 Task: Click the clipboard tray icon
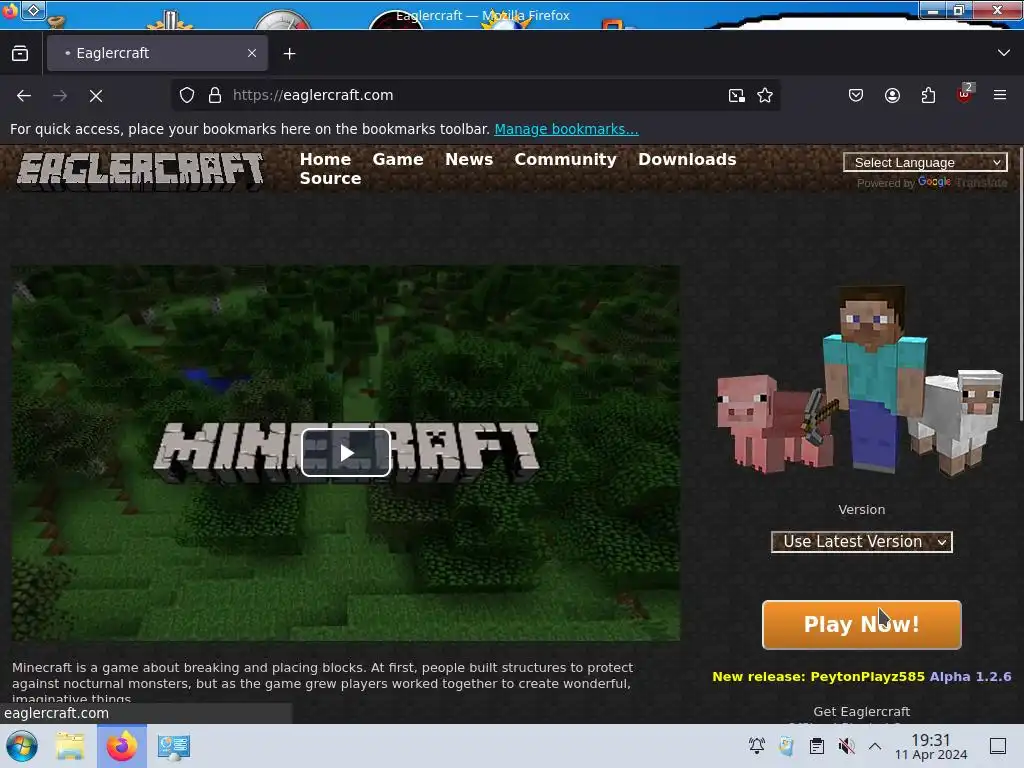coord(816,746)
